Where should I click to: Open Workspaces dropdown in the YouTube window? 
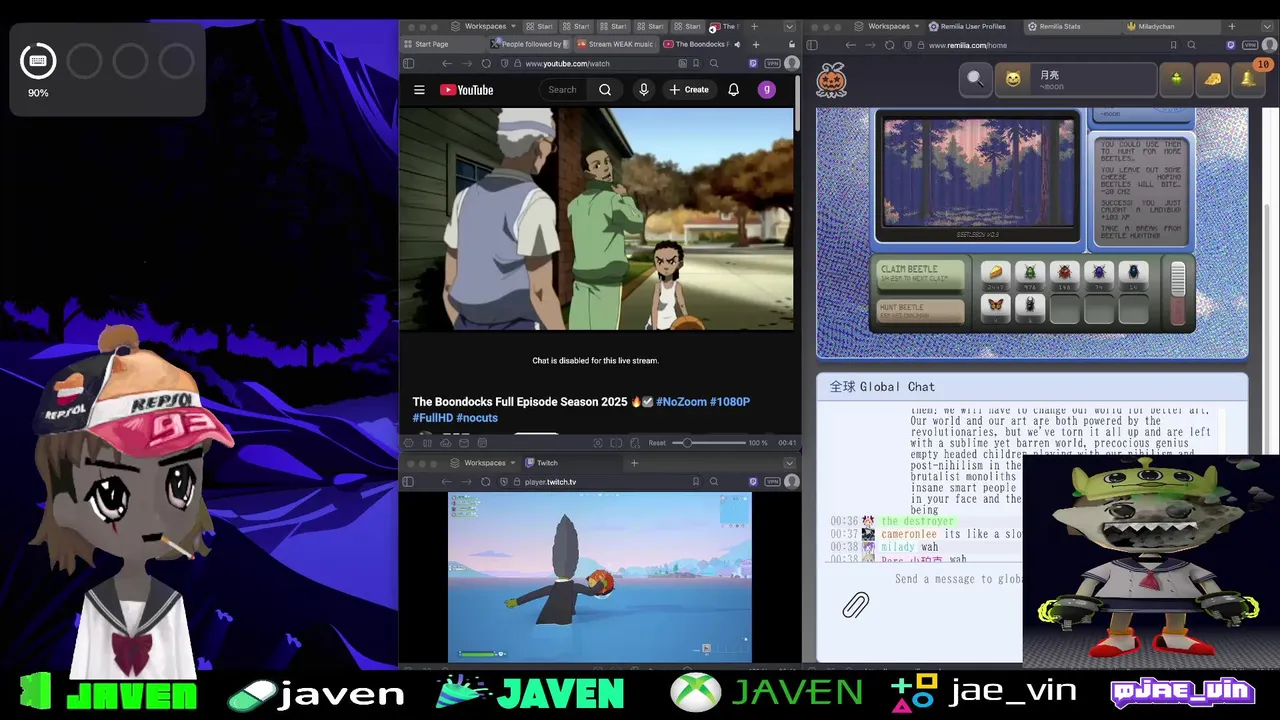[x=485, y=26]
